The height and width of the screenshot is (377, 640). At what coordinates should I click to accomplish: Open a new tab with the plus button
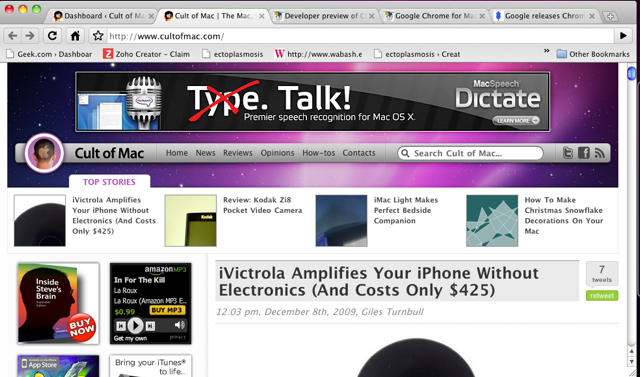point(611,17)
